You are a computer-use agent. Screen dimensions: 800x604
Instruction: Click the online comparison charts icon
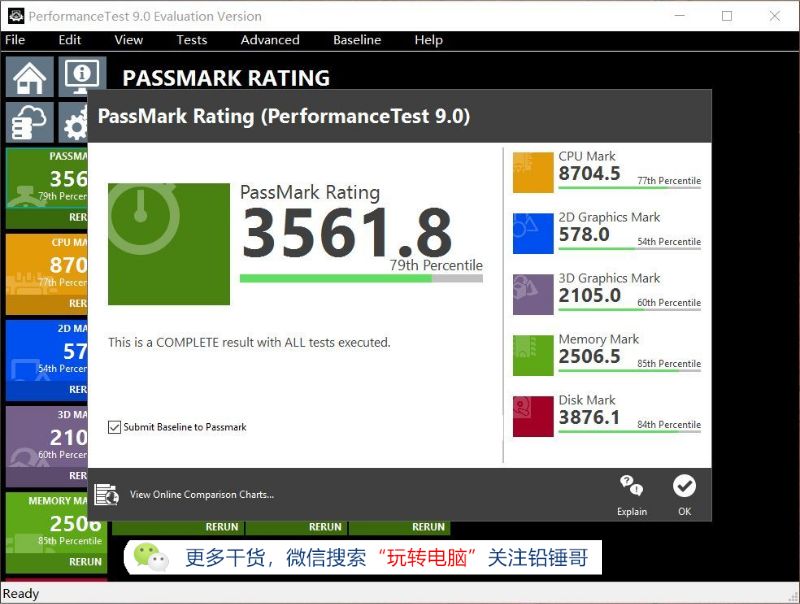106,494
